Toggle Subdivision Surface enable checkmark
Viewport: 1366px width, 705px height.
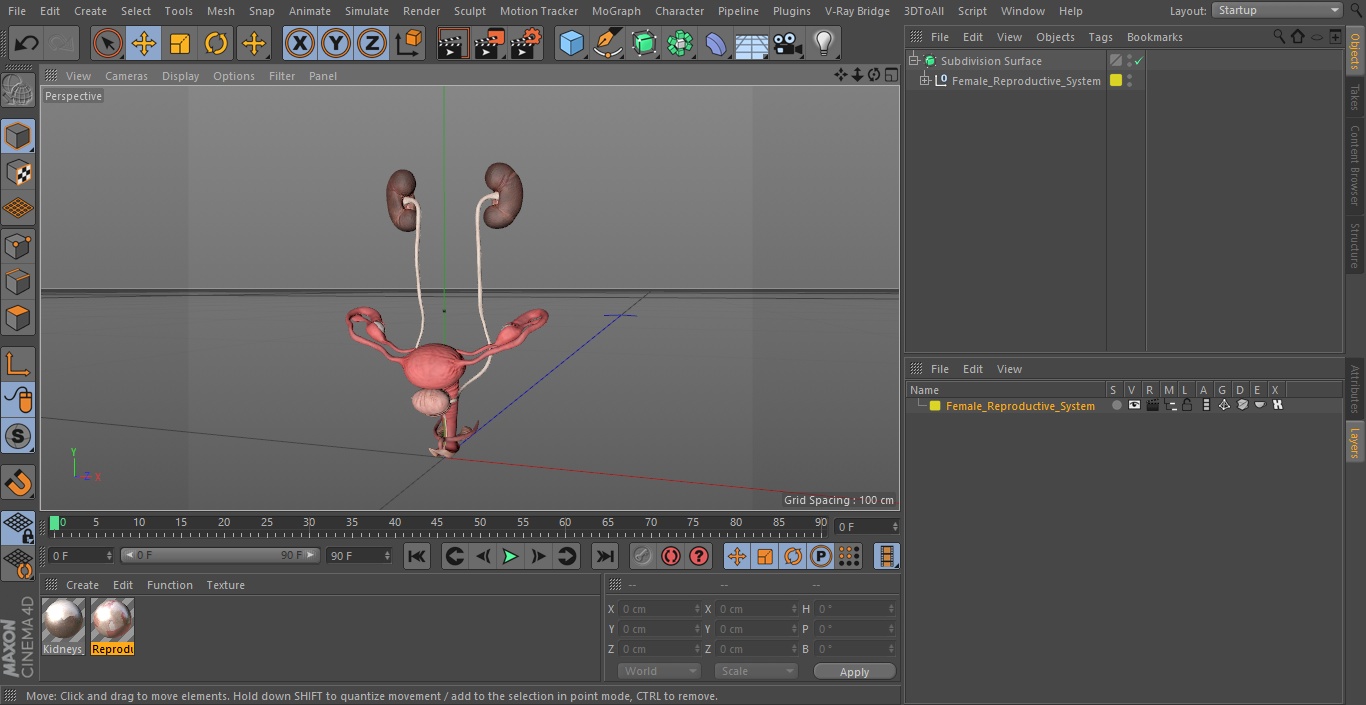click(x=1138, y=61)
